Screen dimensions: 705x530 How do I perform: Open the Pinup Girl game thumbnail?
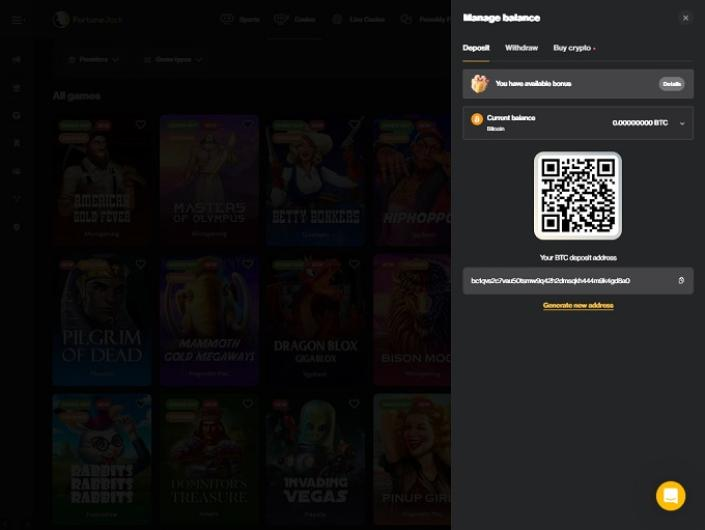412,459
